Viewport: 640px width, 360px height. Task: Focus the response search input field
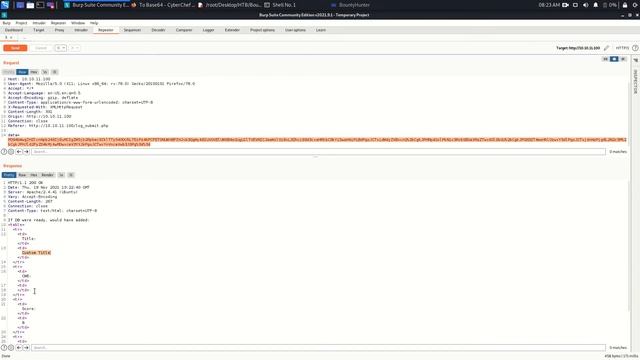[x=318, y=348]
